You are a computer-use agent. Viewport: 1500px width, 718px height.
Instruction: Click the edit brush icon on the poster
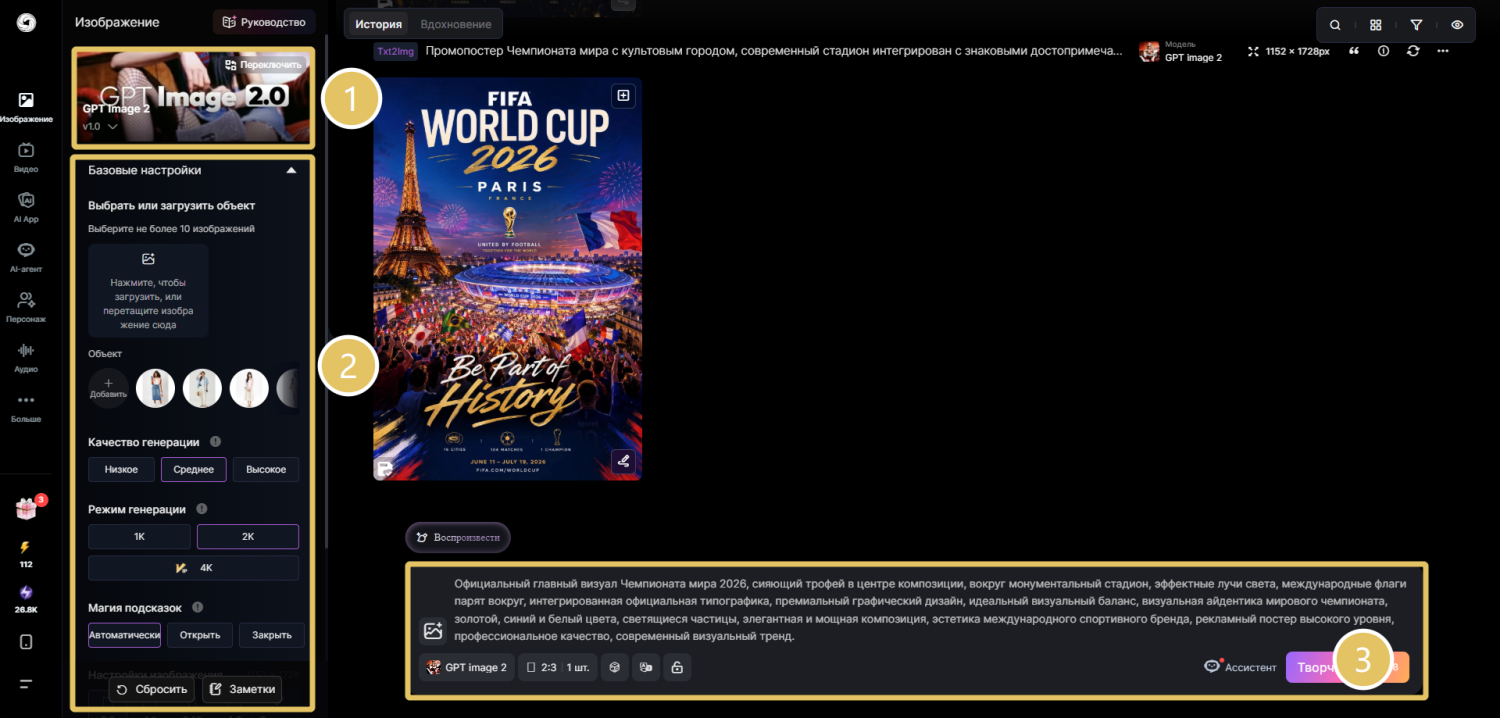click(x=623, y=461)
